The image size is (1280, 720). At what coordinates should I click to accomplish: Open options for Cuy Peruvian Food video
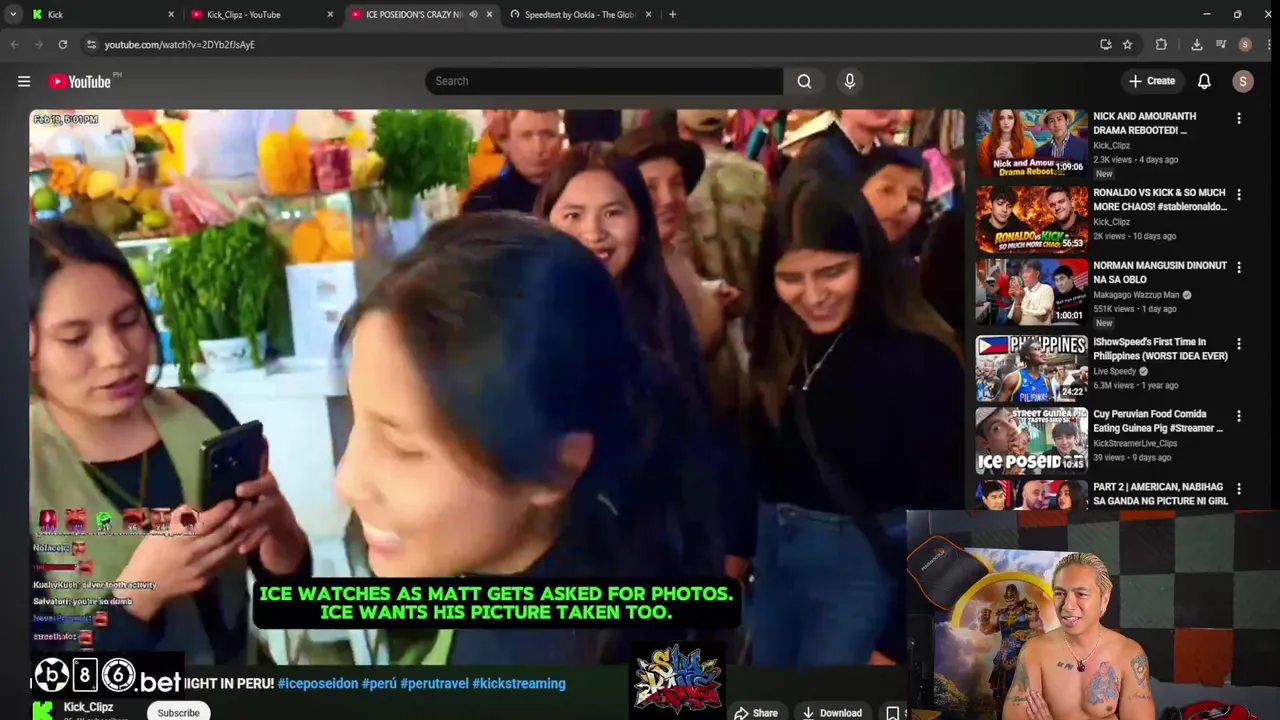point(1239,416)
